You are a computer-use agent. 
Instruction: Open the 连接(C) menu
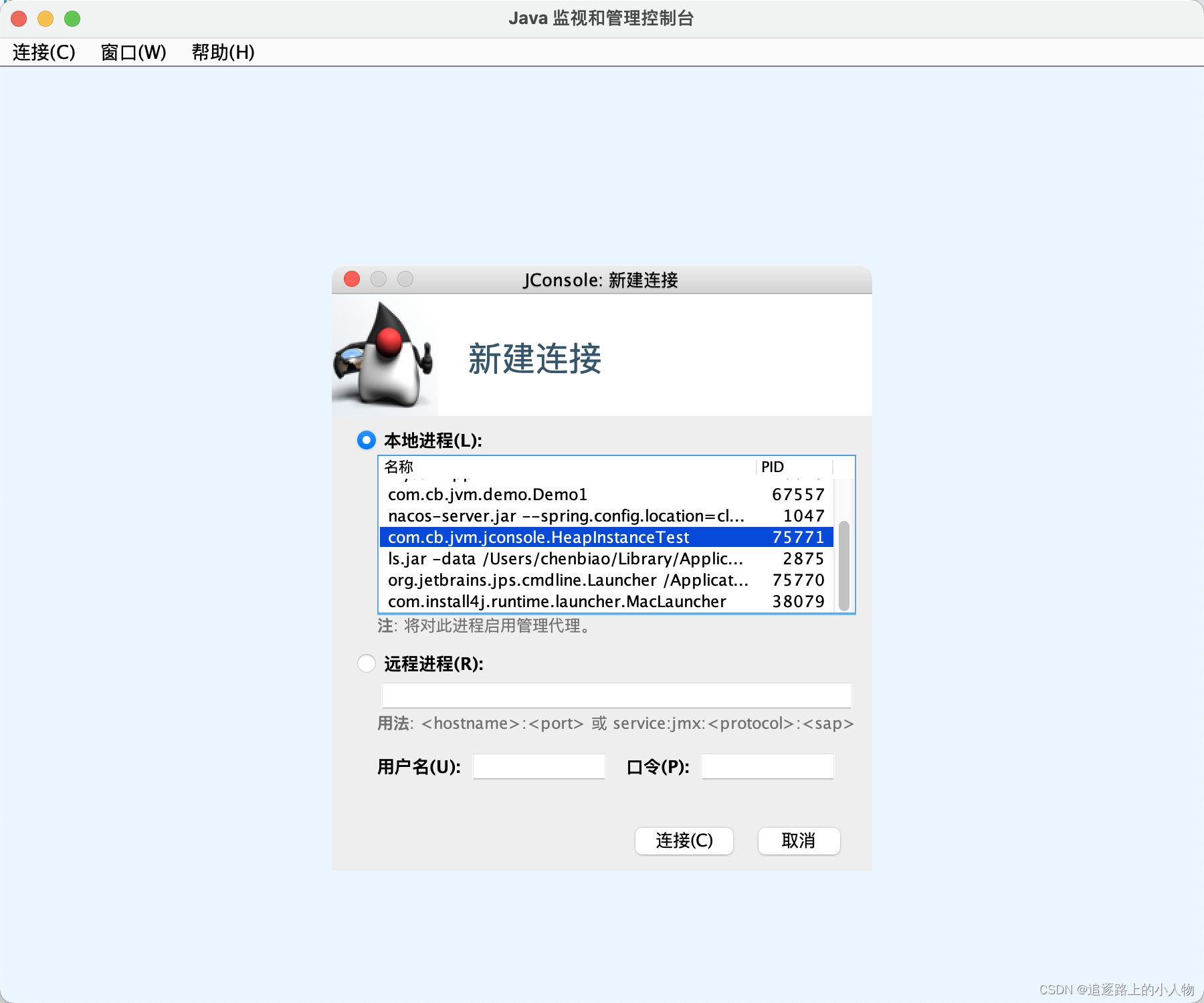[x=43, y=53]
